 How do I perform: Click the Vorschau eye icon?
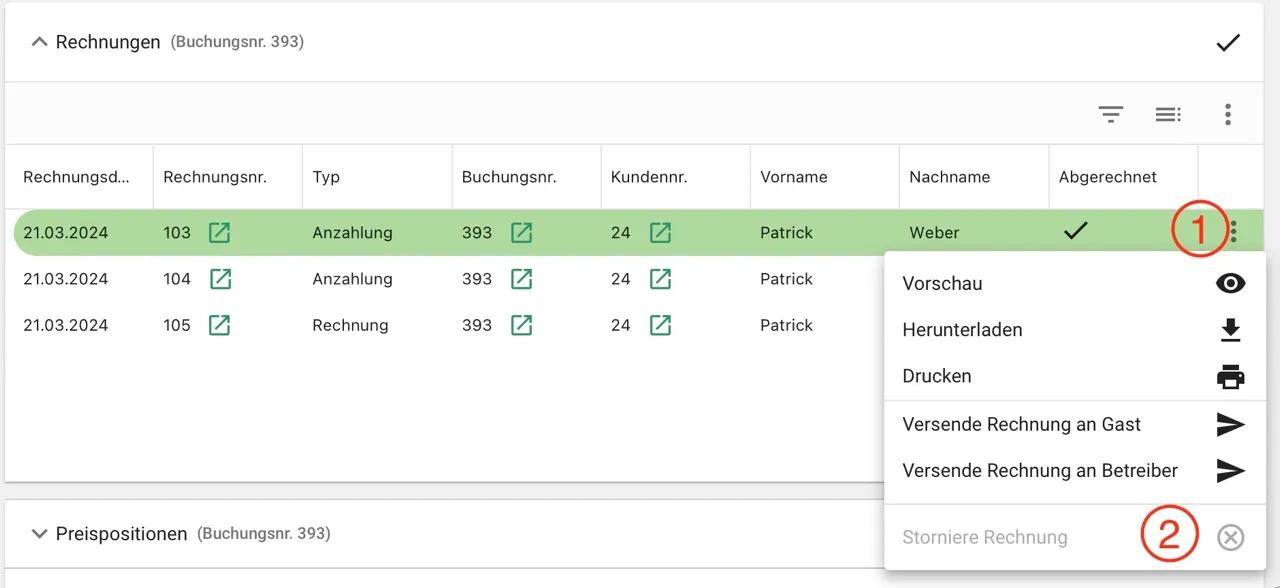1231,284
